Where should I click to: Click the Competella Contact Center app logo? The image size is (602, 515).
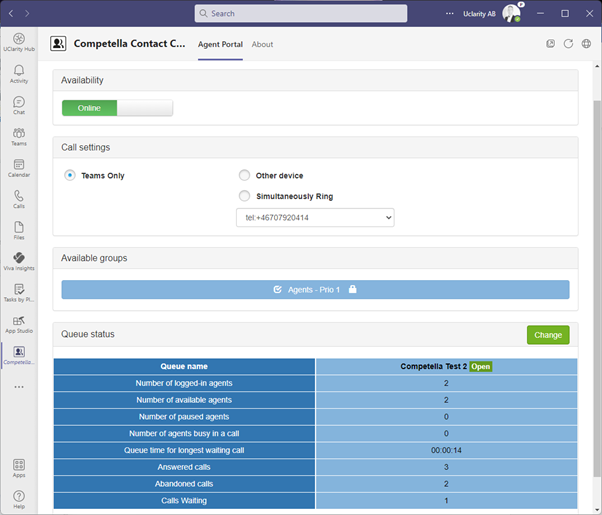click(x=58, y=44)
